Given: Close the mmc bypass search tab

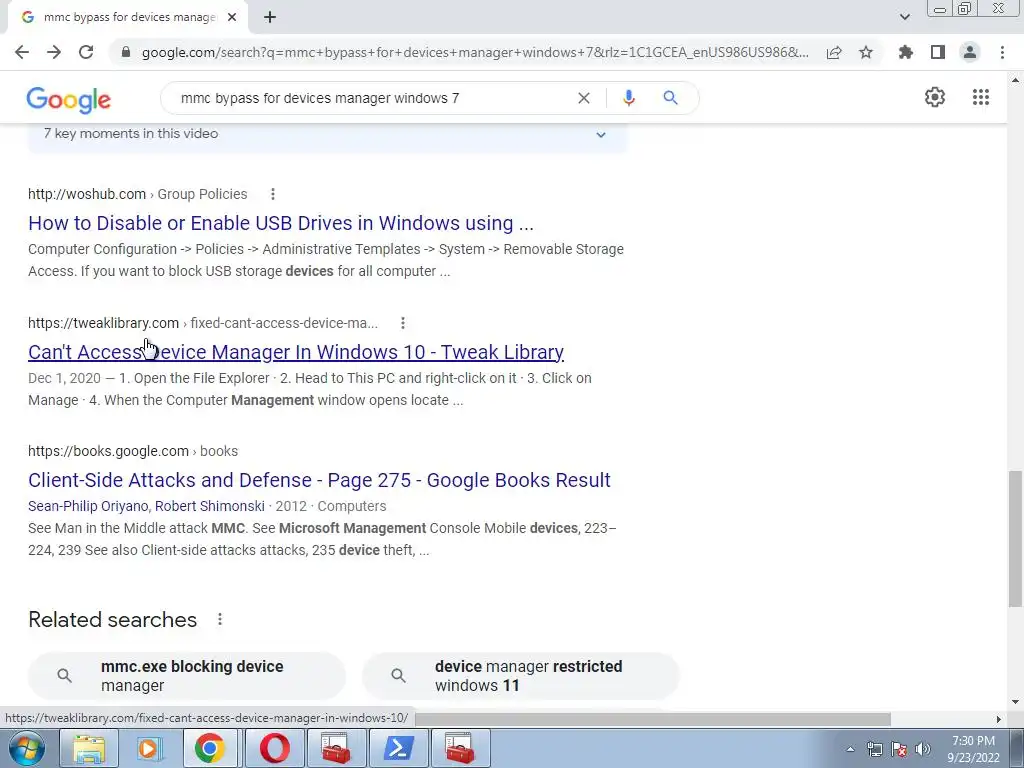Looking at the screenshot, I should click(232, 17).
